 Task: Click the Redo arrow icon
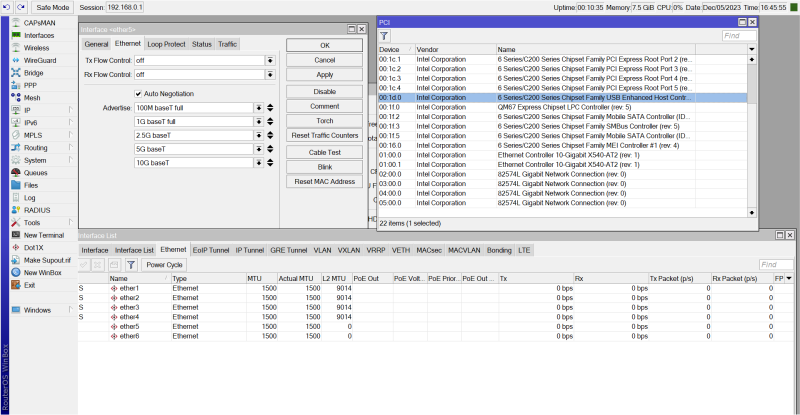[21, 7]
